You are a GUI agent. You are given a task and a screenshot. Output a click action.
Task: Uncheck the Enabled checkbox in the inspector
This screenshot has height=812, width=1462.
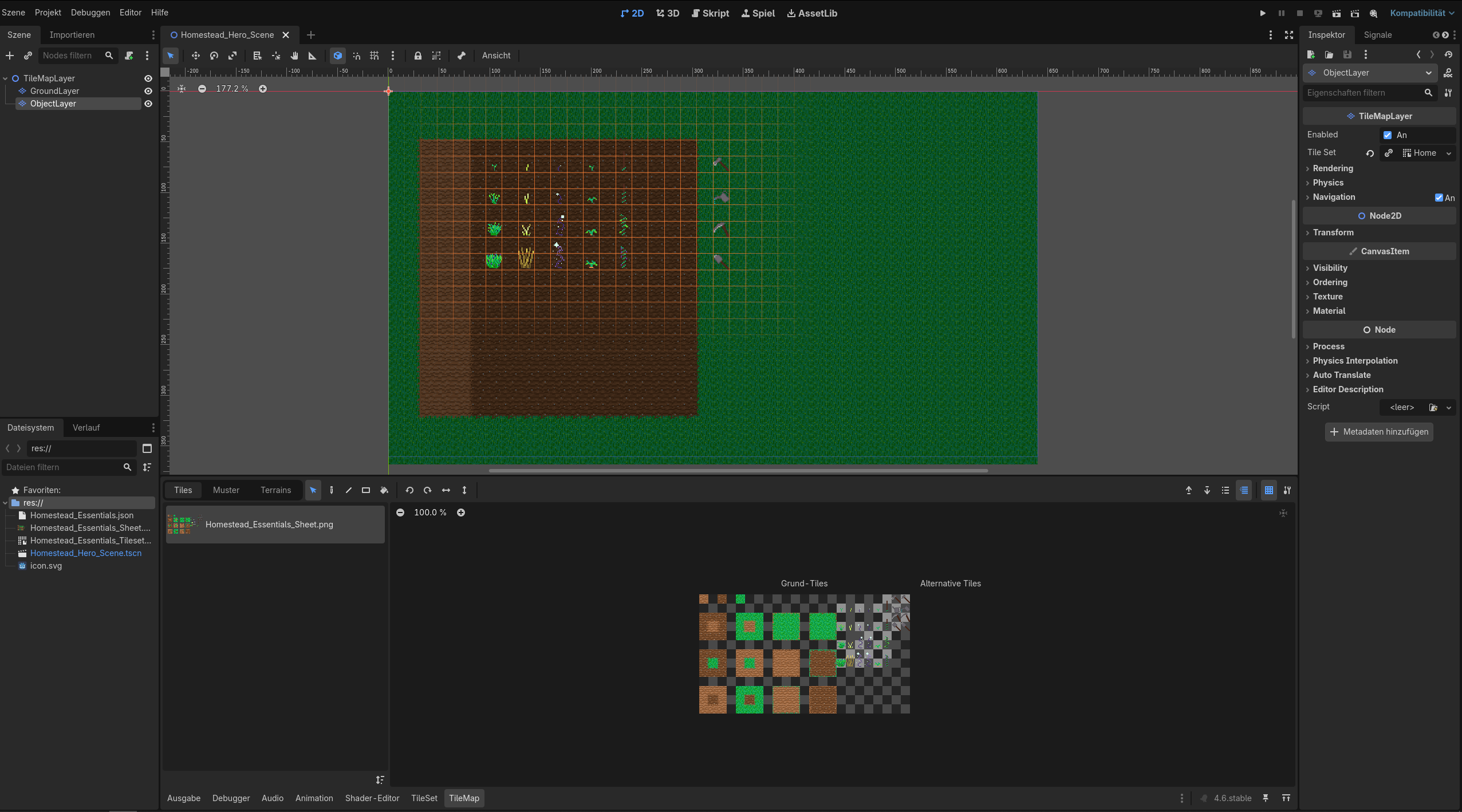click(x=1388, y=135)
